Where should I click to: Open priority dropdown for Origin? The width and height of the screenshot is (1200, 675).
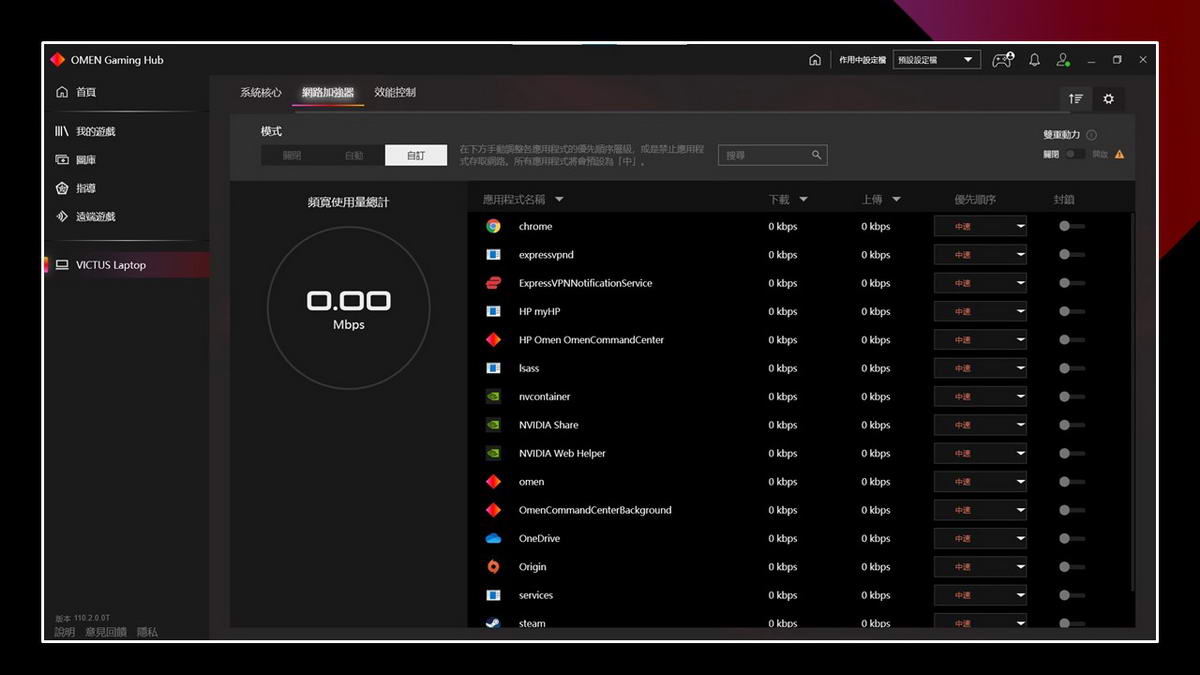pyautogui.click(x=980, y=567)
